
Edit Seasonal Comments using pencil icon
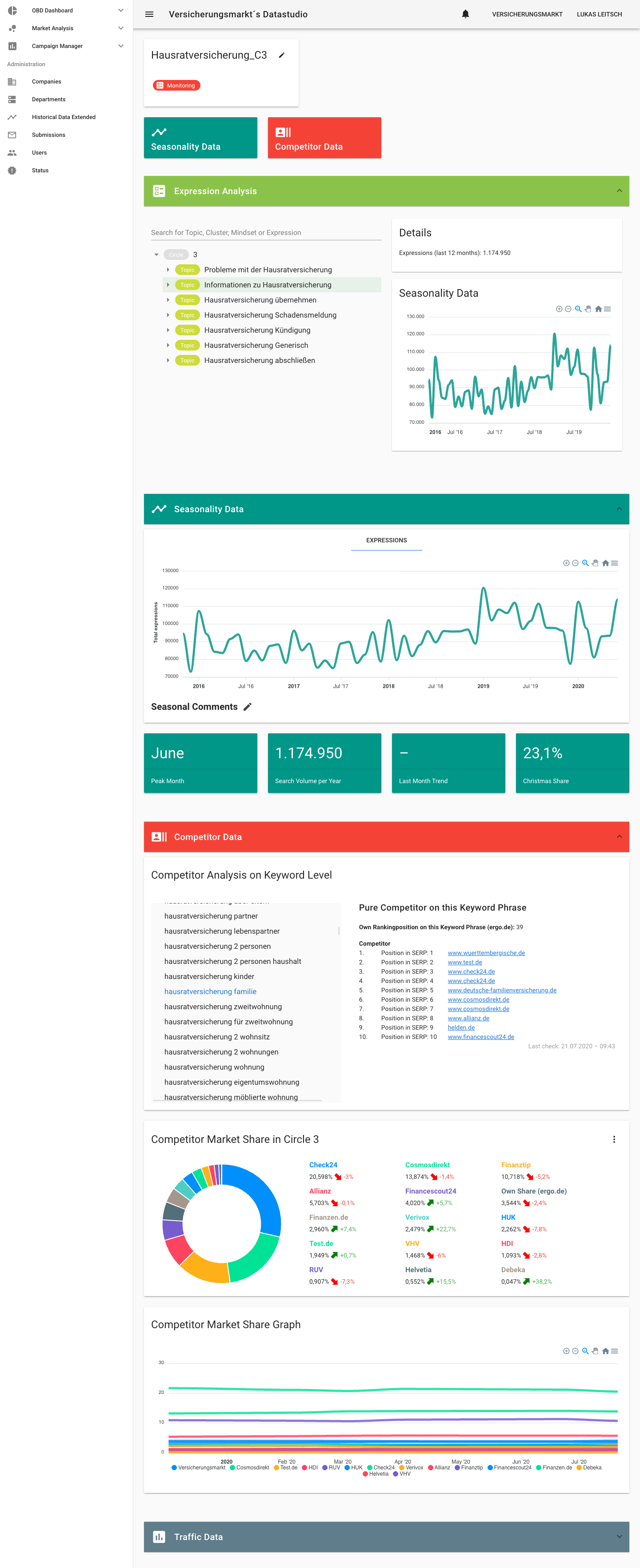click(x=247, y=707)
